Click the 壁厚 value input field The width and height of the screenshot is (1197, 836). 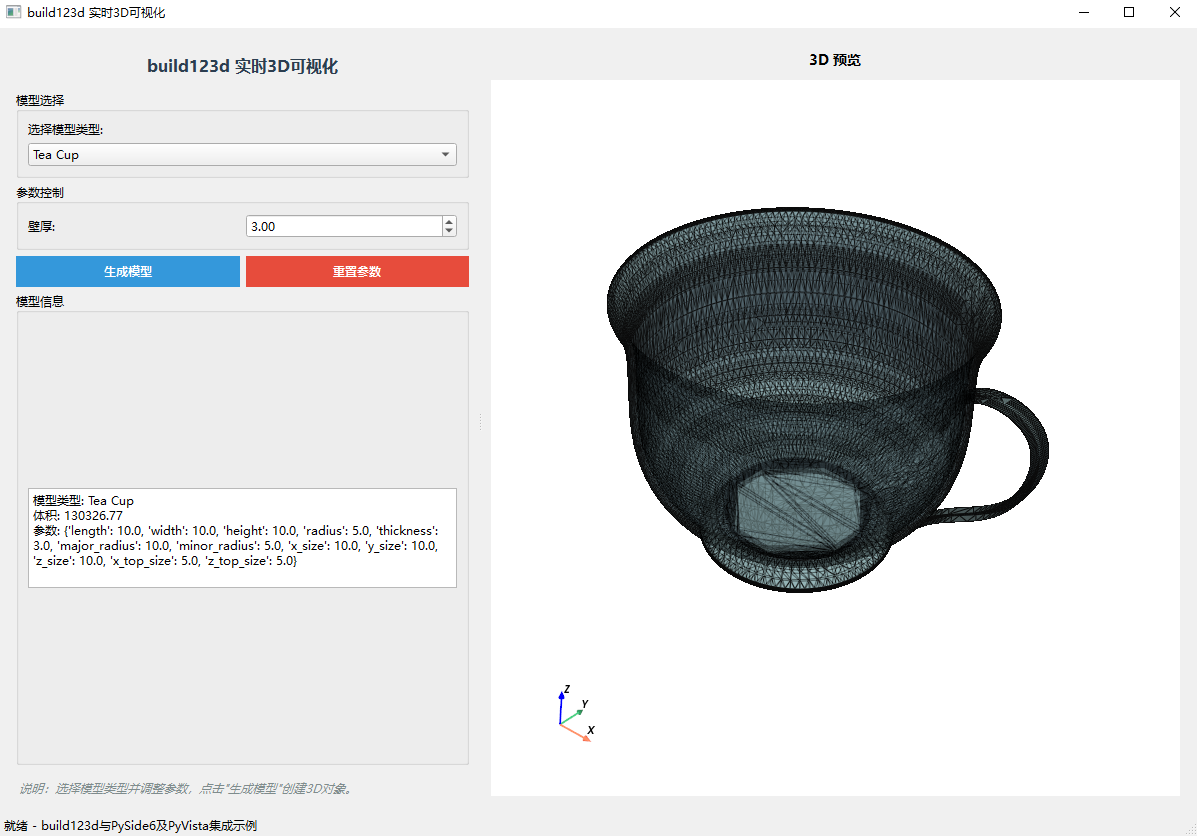point(340,225)
